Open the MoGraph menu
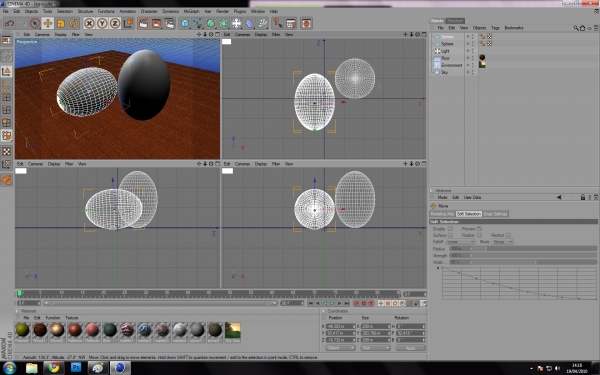Image resolution: width=600 pixels, height=375 pixels. (191, 11)
